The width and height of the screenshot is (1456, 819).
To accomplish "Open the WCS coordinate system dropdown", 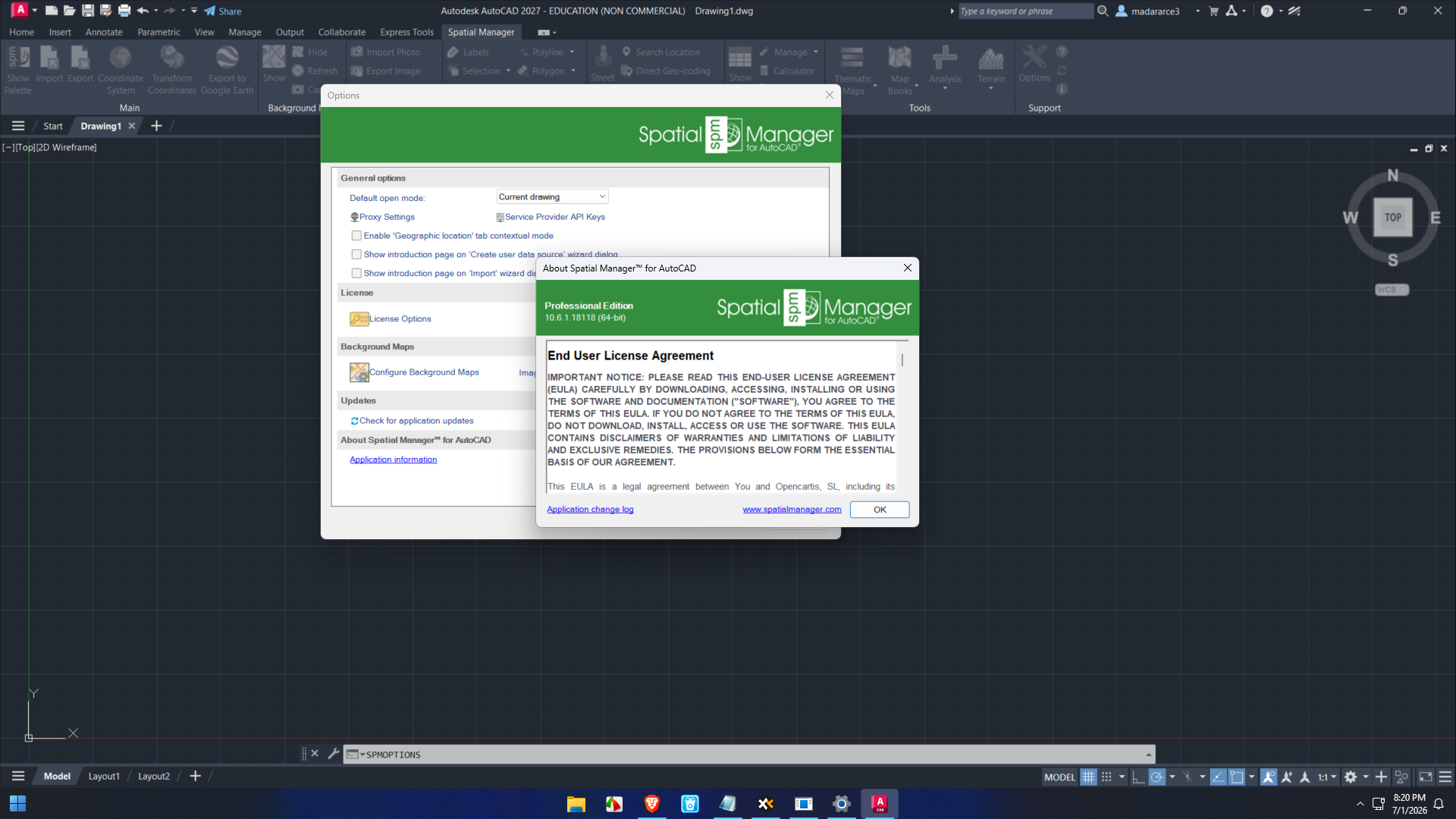I will click(1392, 290).
